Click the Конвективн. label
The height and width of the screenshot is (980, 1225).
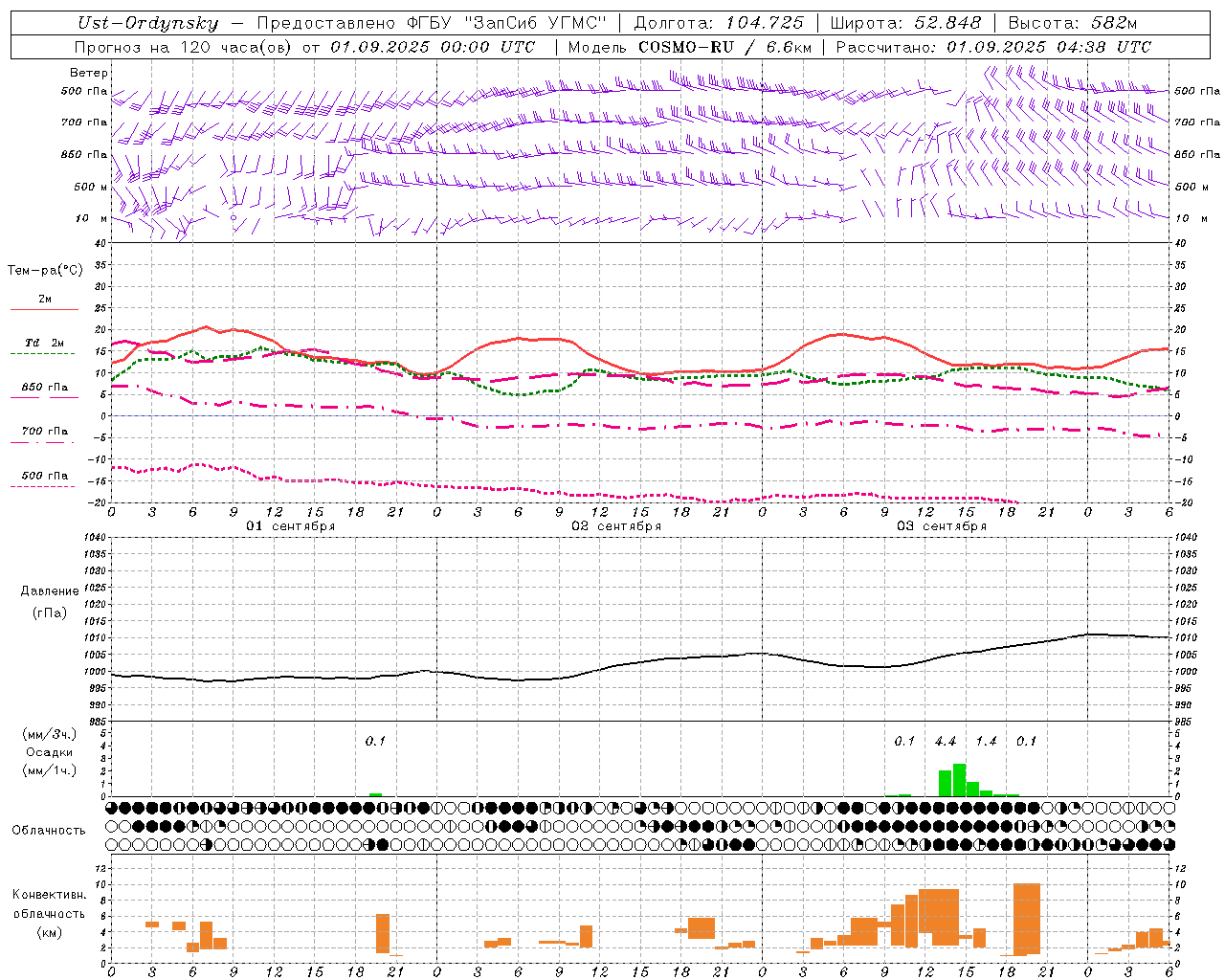(x=50, y=896)
